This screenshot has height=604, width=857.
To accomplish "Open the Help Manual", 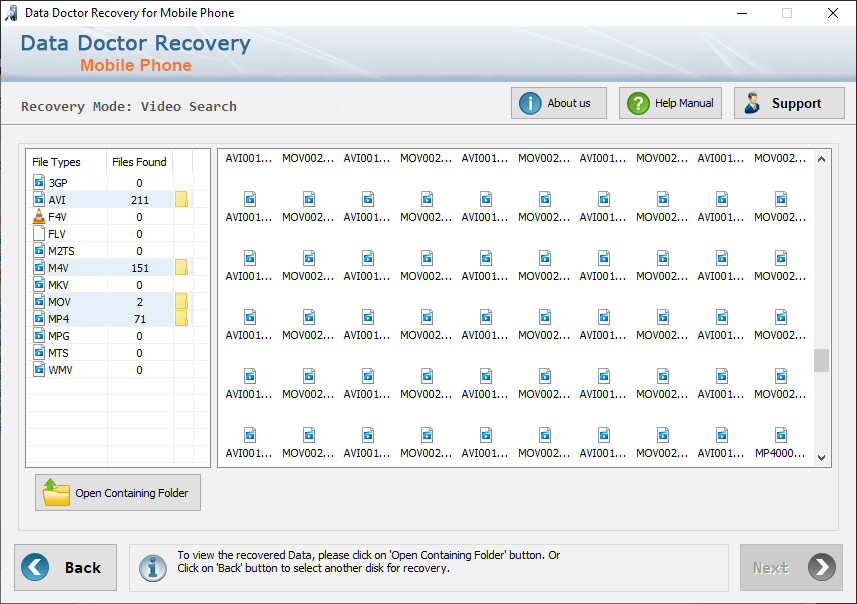I will (x=670, y=103).
